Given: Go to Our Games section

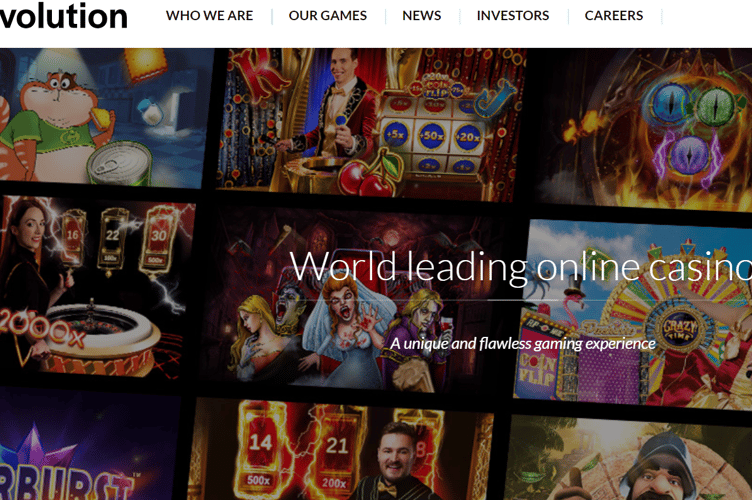Looking at the screenshot, I should [327, 16].
